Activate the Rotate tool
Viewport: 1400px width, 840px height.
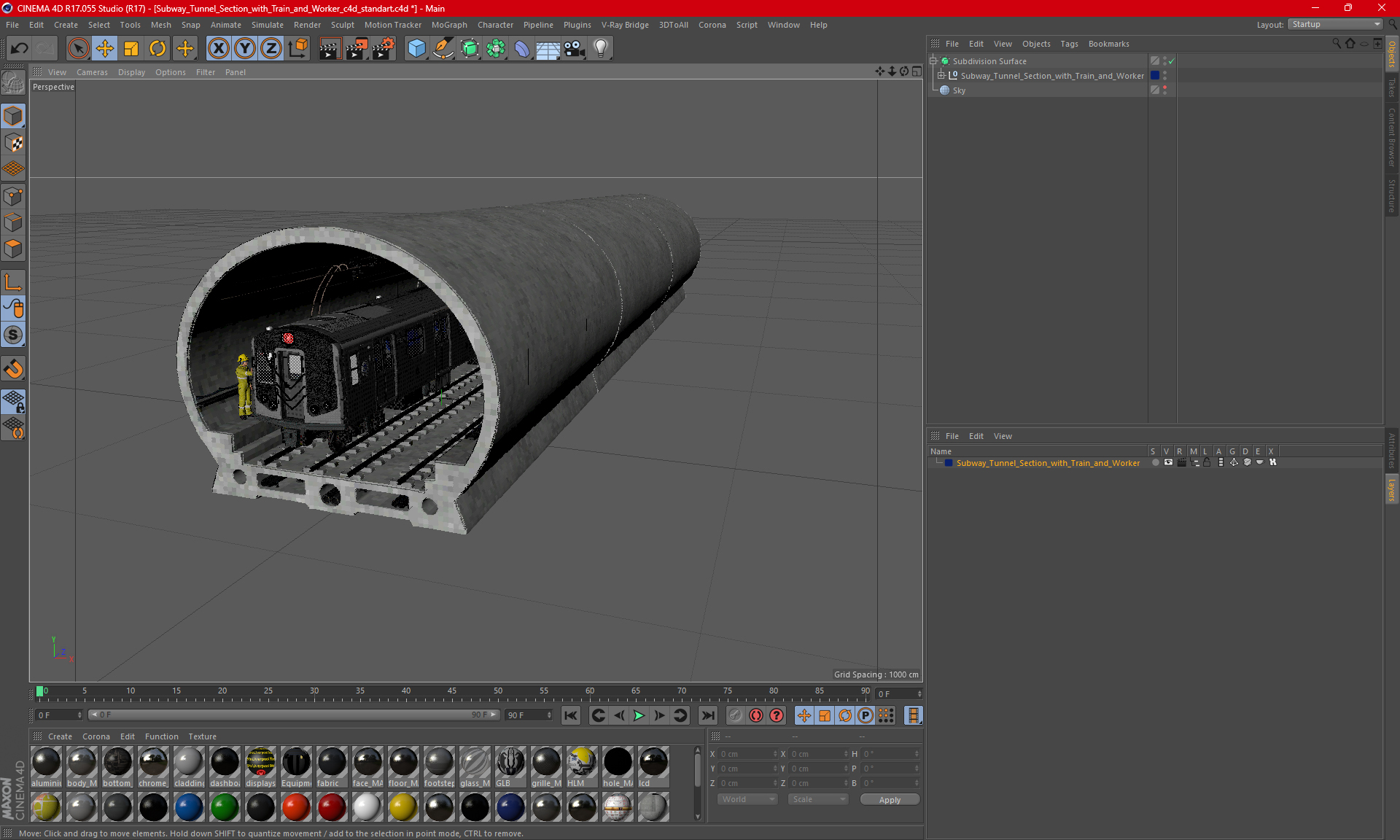[x=157, y=49]
